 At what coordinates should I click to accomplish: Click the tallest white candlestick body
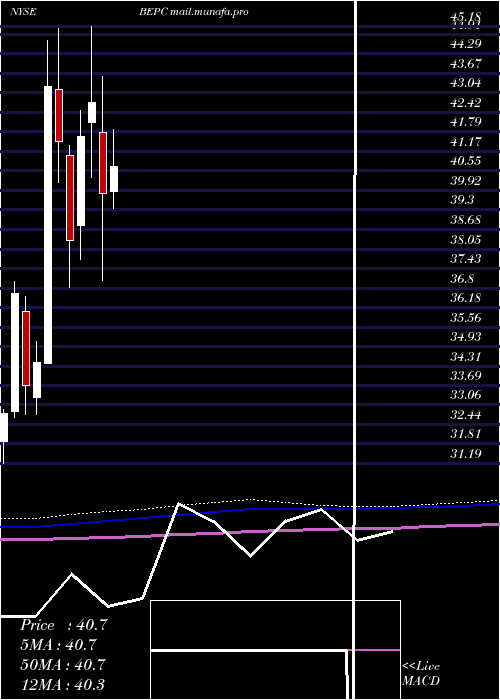48,225
